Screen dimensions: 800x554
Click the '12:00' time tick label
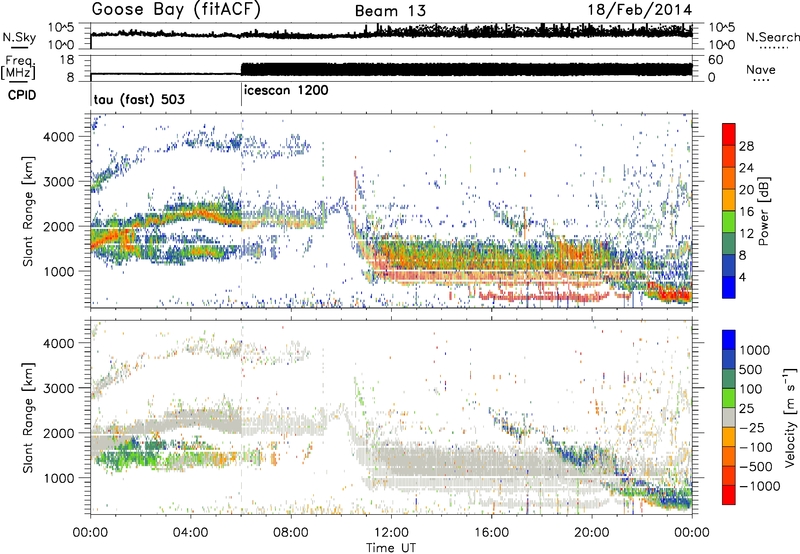(391, 533)
